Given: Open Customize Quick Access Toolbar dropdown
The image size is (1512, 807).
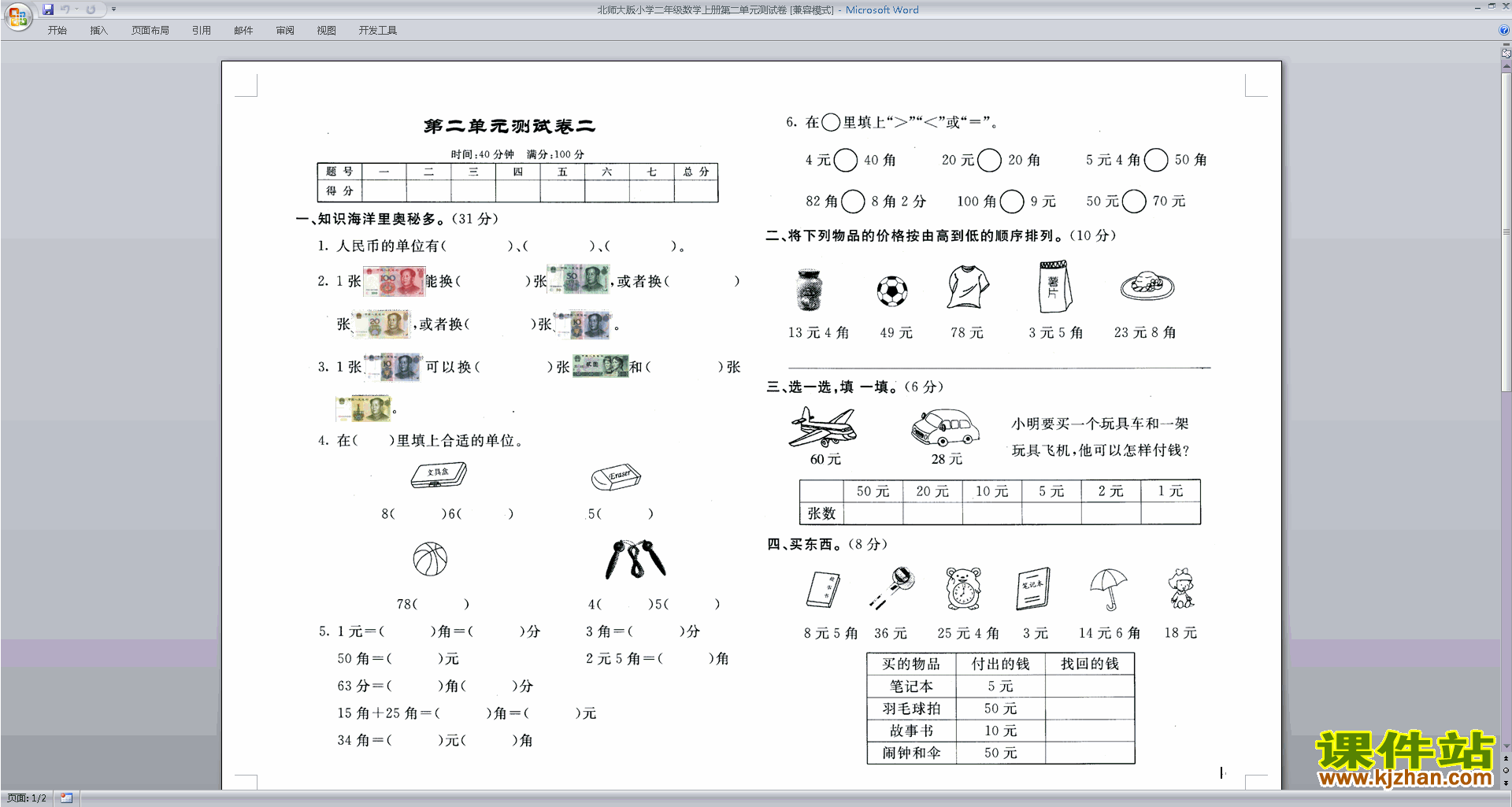Looking at the screenshot, I should point(113,9).
